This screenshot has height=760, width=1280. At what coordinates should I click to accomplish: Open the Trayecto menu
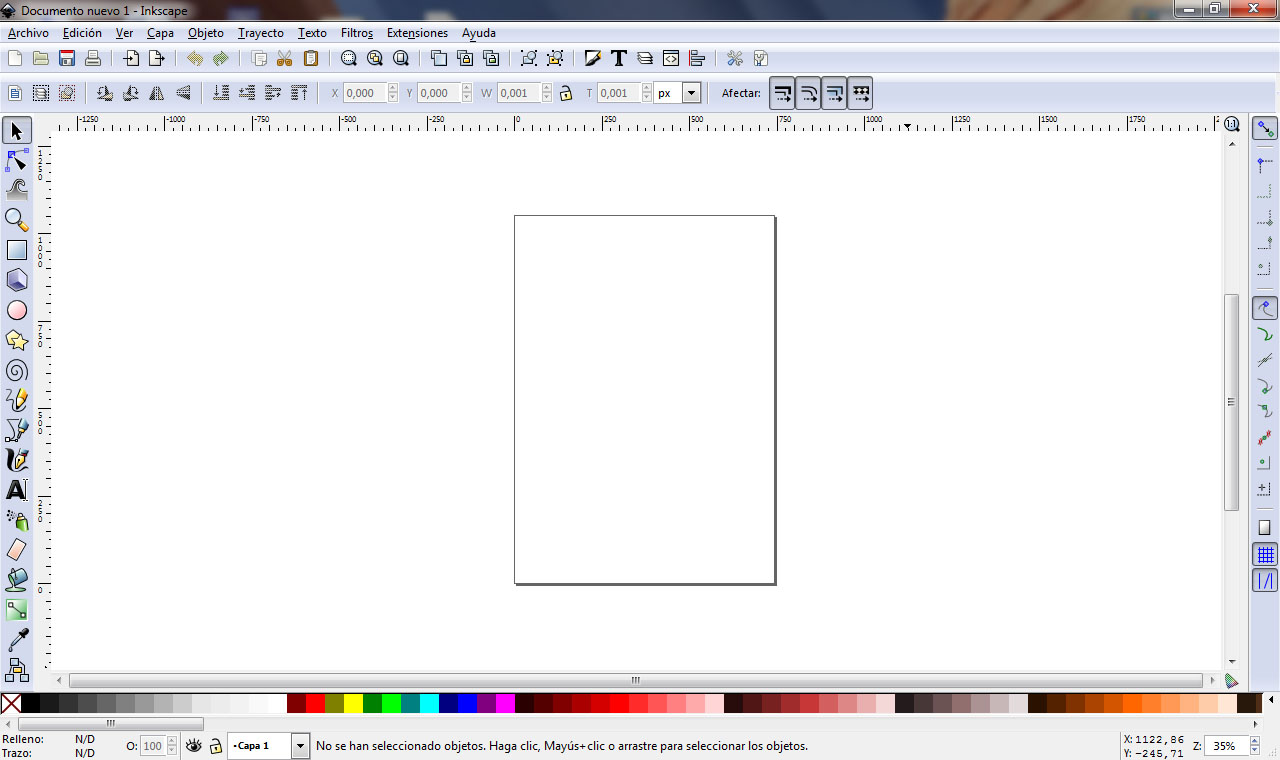261,33
